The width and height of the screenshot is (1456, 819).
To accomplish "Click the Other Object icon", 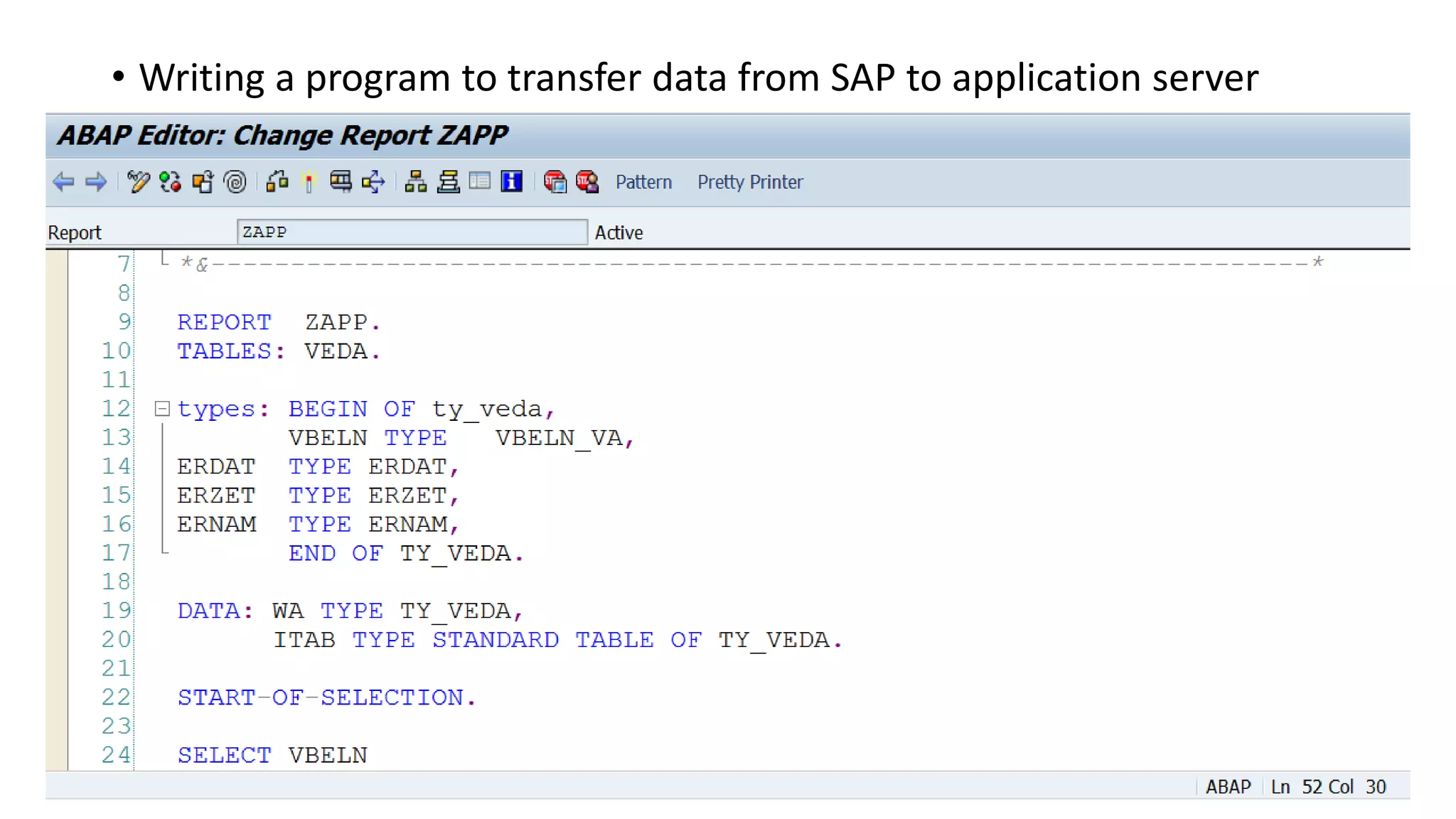I will pyautogui.click(x=203, y=182).
